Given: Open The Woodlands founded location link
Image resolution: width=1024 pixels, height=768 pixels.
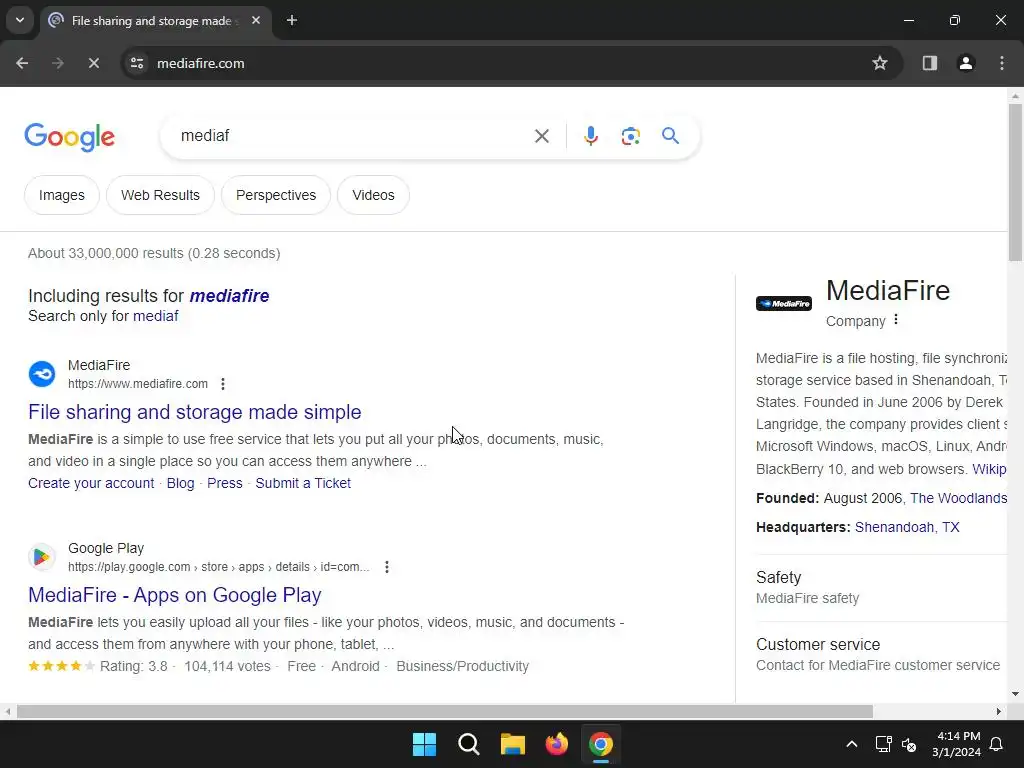Looking at the screenshot, I should pyautogui.click(x=958, y=498).
